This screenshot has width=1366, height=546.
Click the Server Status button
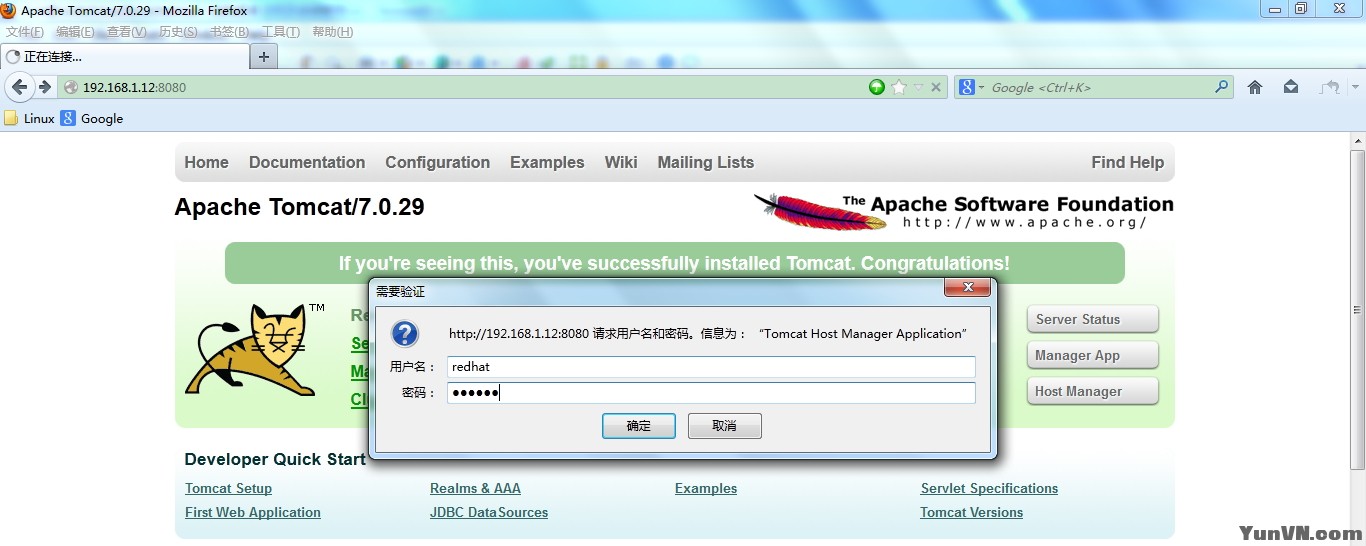point(1092,319)
